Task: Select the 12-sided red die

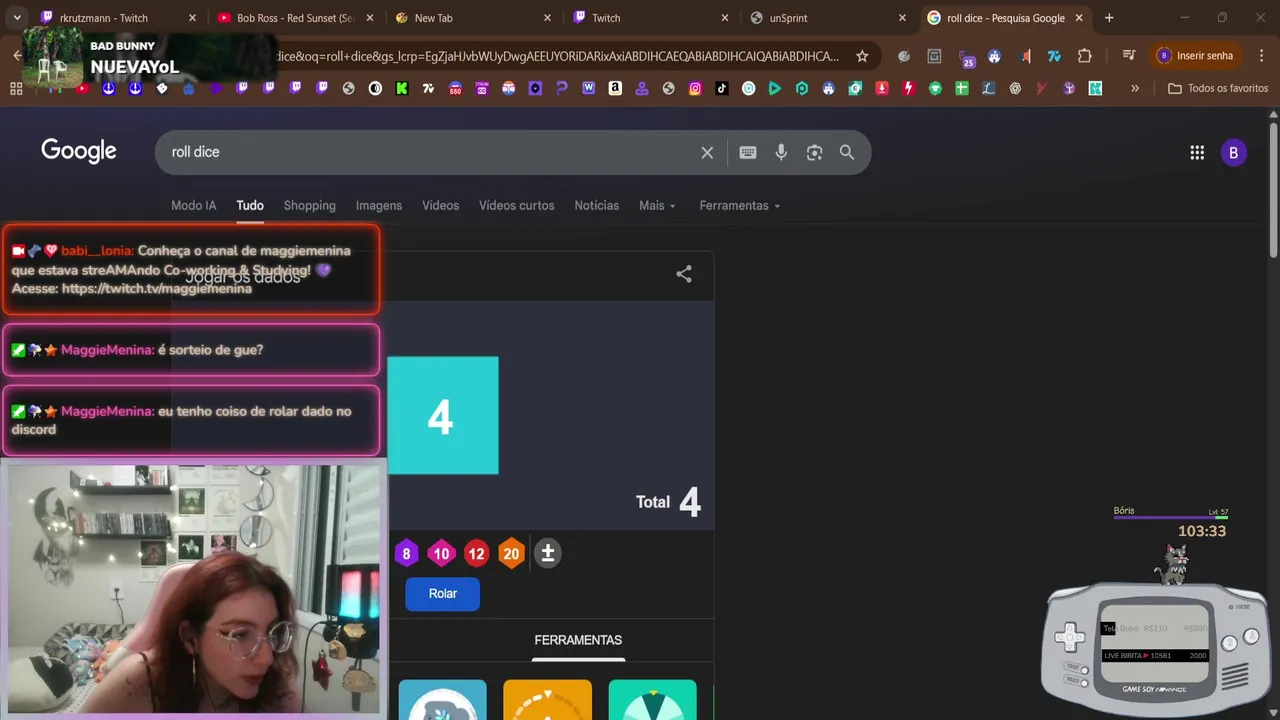Action: point(476,553)
